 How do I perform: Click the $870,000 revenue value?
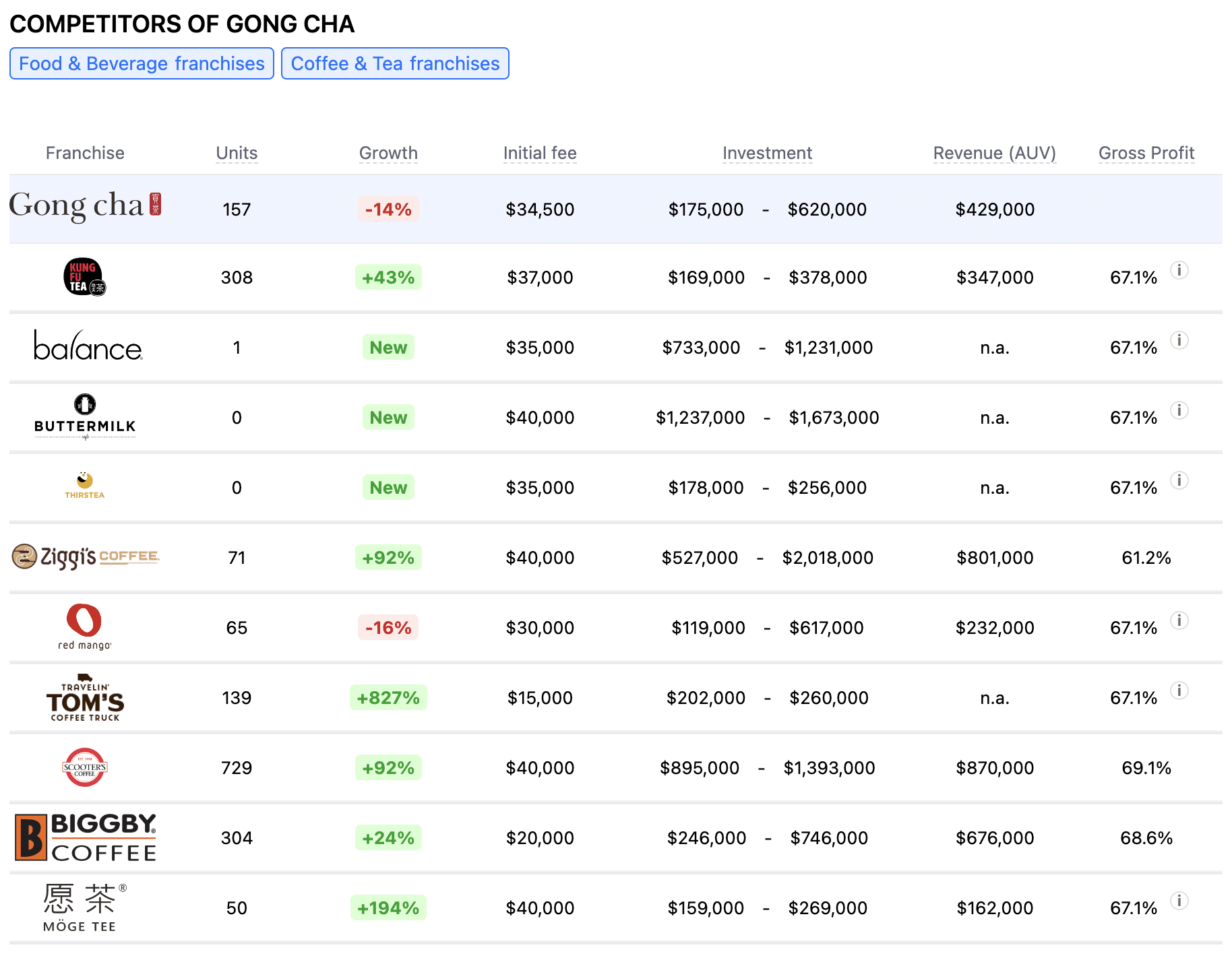(995, 768)
